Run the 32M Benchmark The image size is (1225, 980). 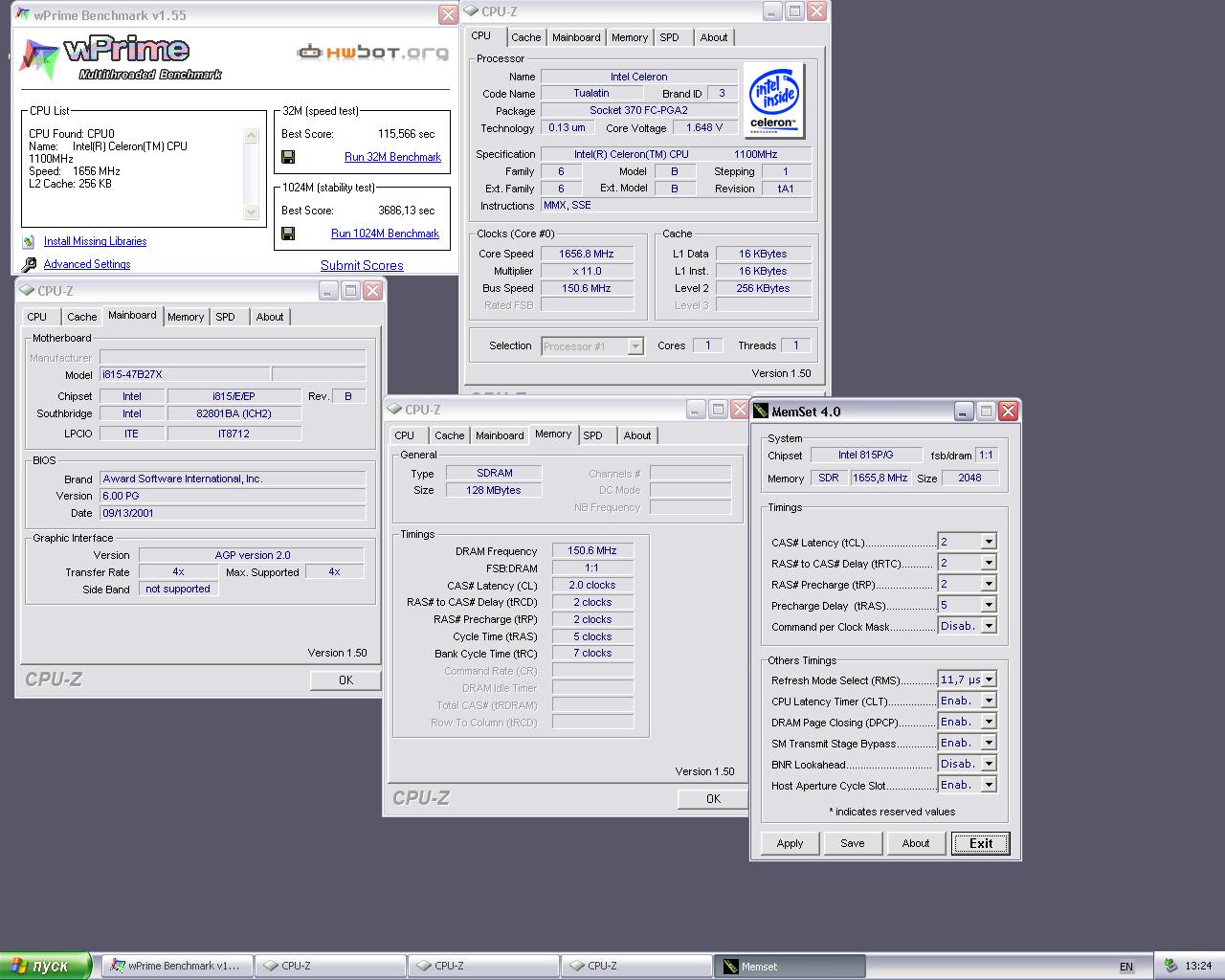(x=392, y=157)
